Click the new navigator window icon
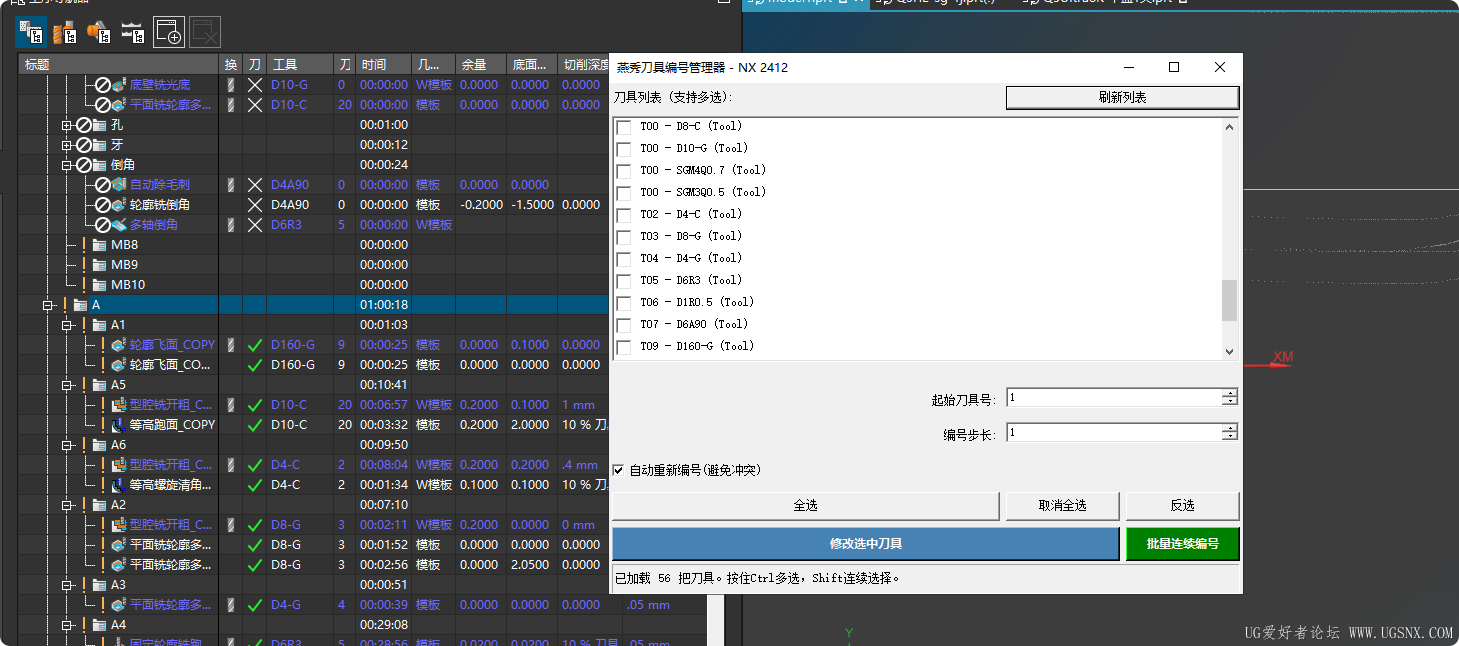This screenshot has width=1459, height=646. 168,31
